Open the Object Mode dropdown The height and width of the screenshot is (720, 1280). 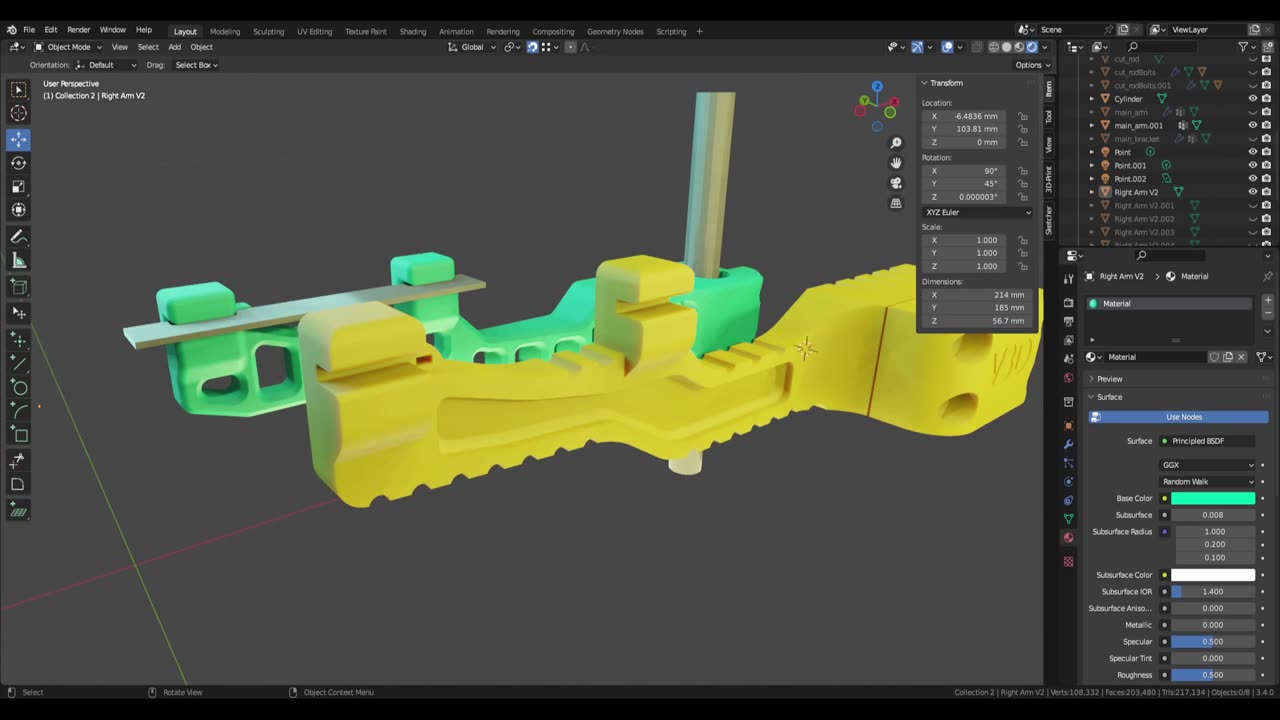click(68, 47)
